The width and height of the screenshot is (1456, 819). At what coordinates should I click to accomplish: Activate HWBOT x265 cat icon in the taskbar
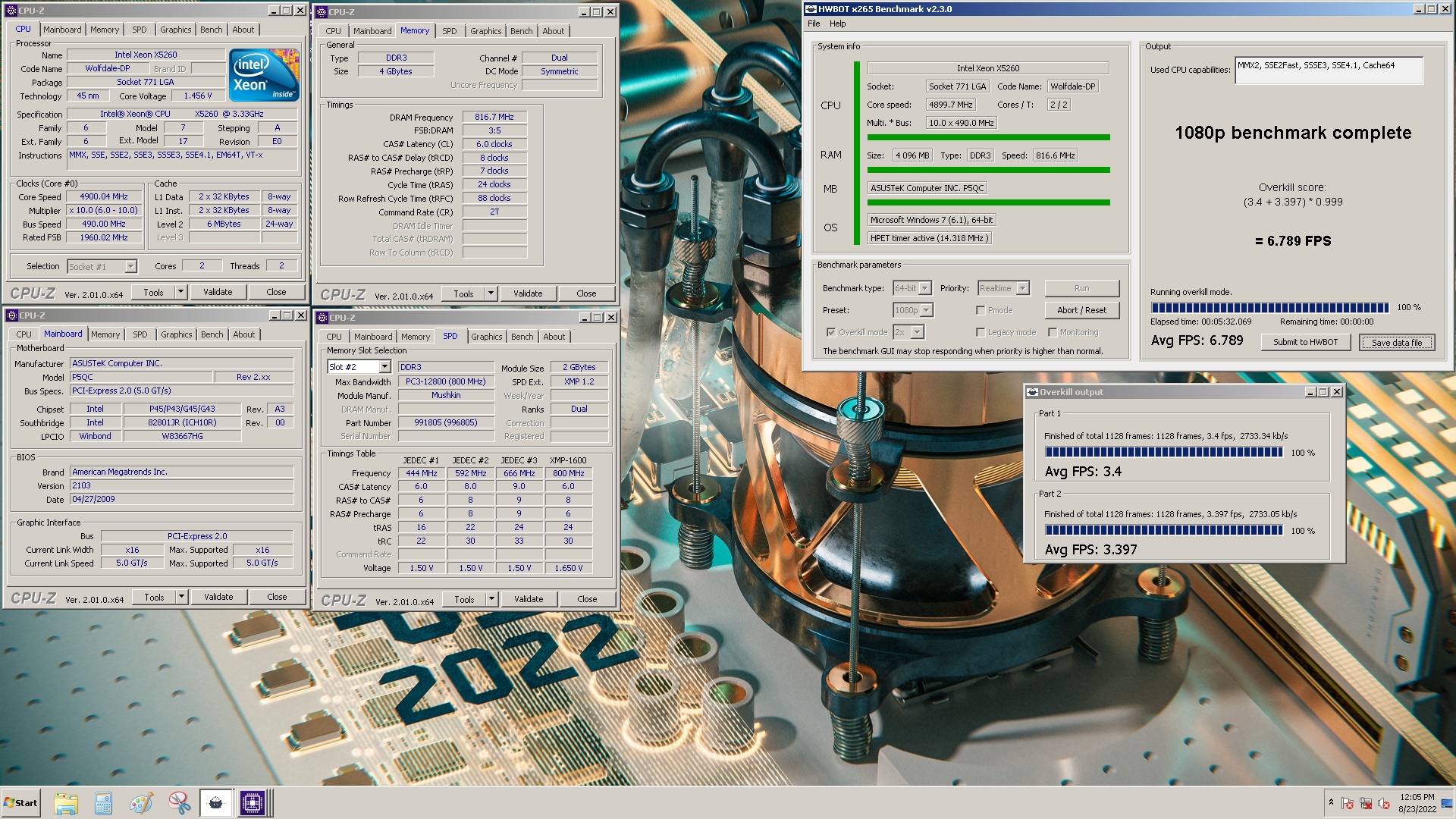[x=215, y=803]
